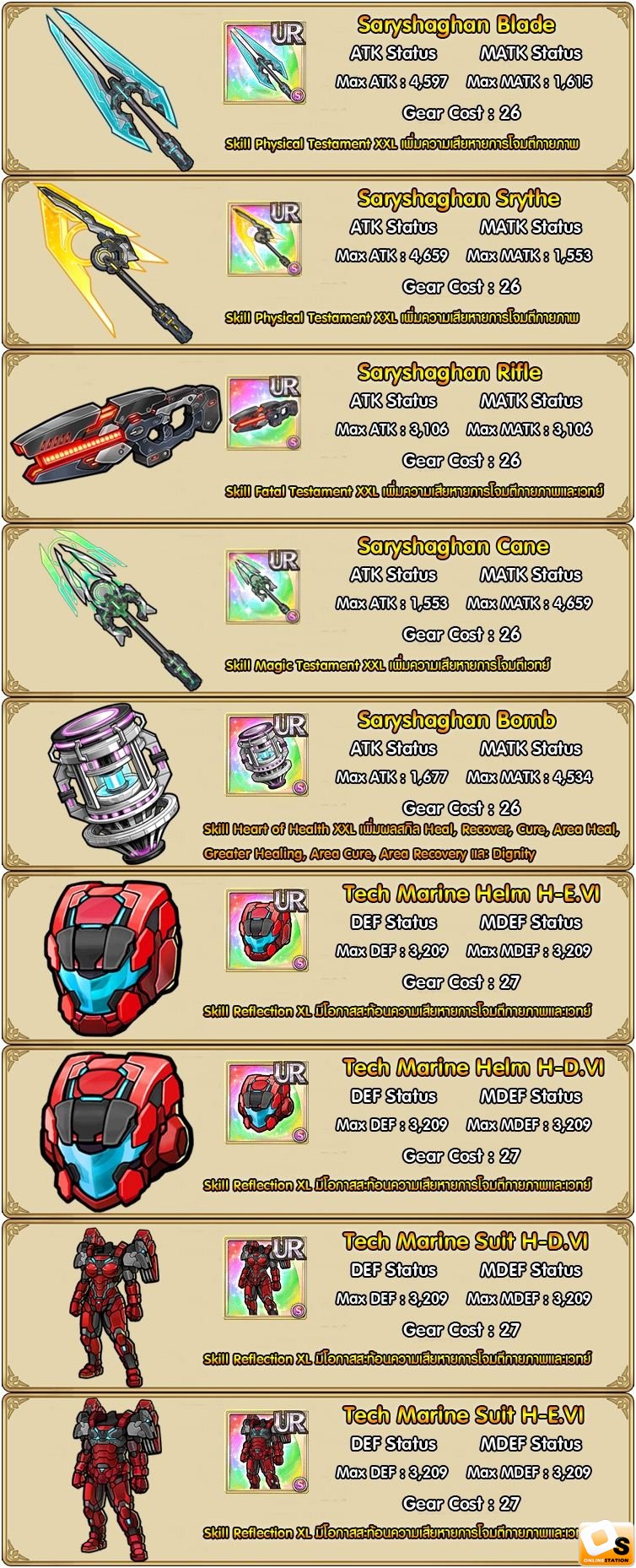Click the Tech Marine Suit H-D.VI icon

click(265, 1279)
